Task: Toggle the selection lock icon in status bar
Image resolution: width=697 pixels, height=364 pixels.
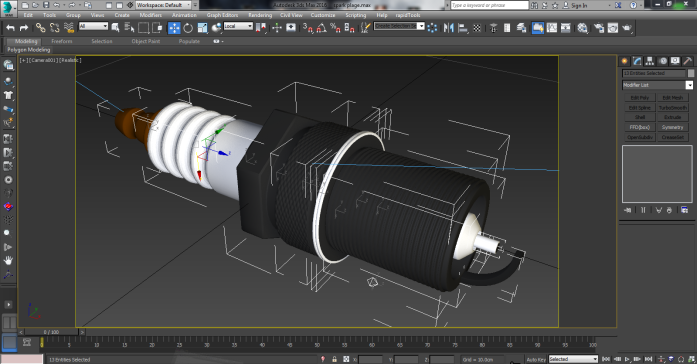Action: 334,359
